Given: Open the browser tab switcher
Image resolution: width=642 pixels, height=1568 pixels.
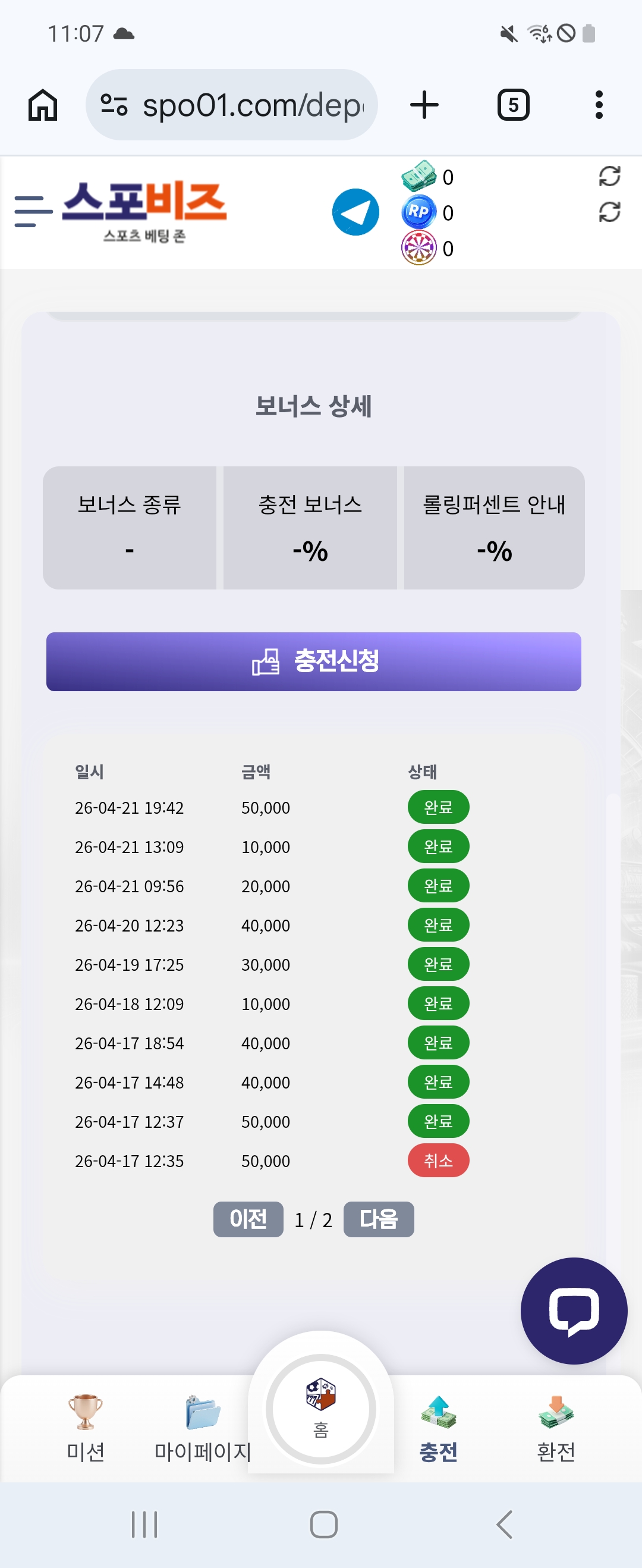Looking at the screenshot, I should tap(513, 105).
